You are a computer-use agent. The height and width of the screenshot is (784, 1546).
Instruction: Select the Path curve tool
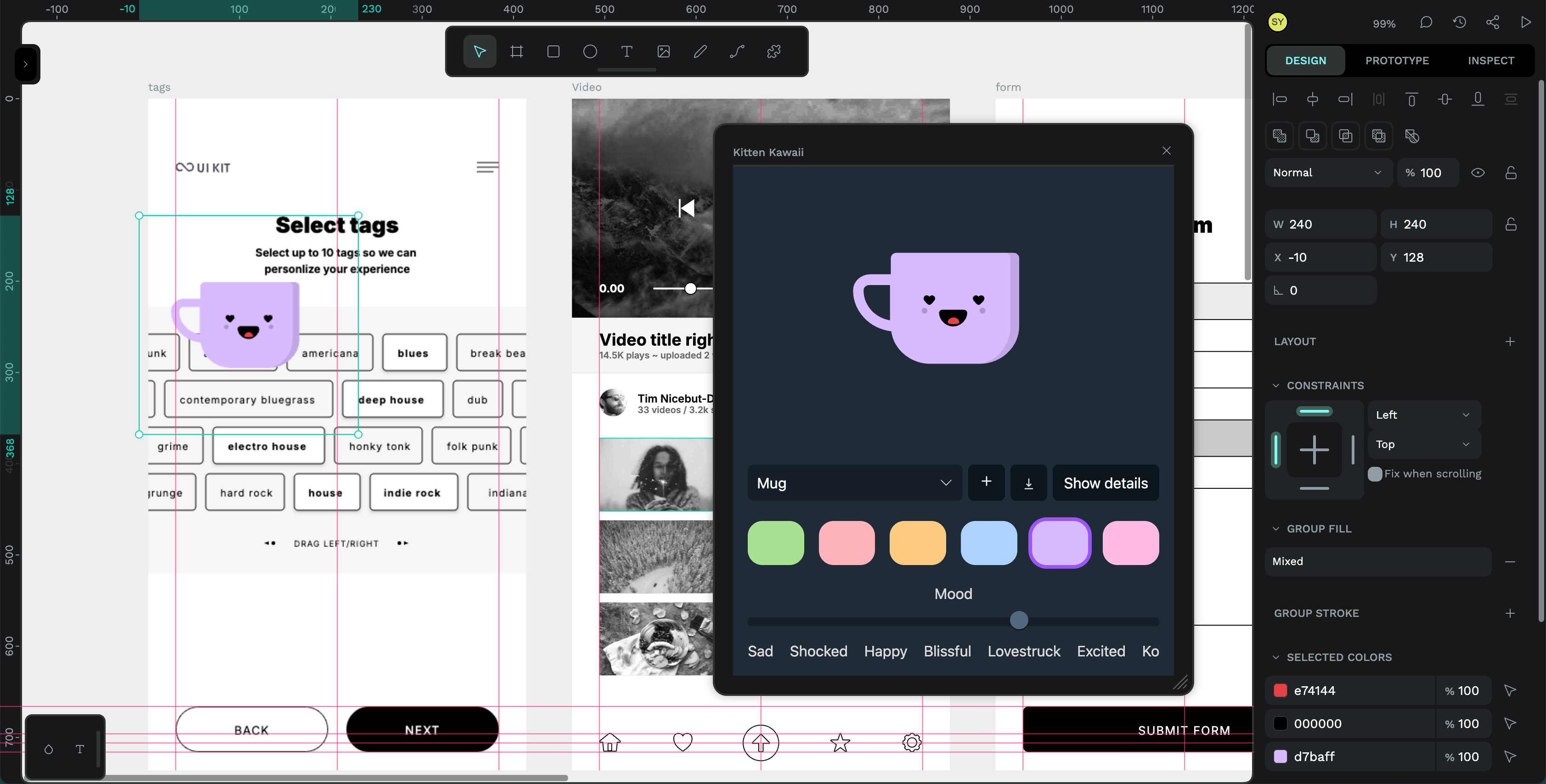(737, 51)
